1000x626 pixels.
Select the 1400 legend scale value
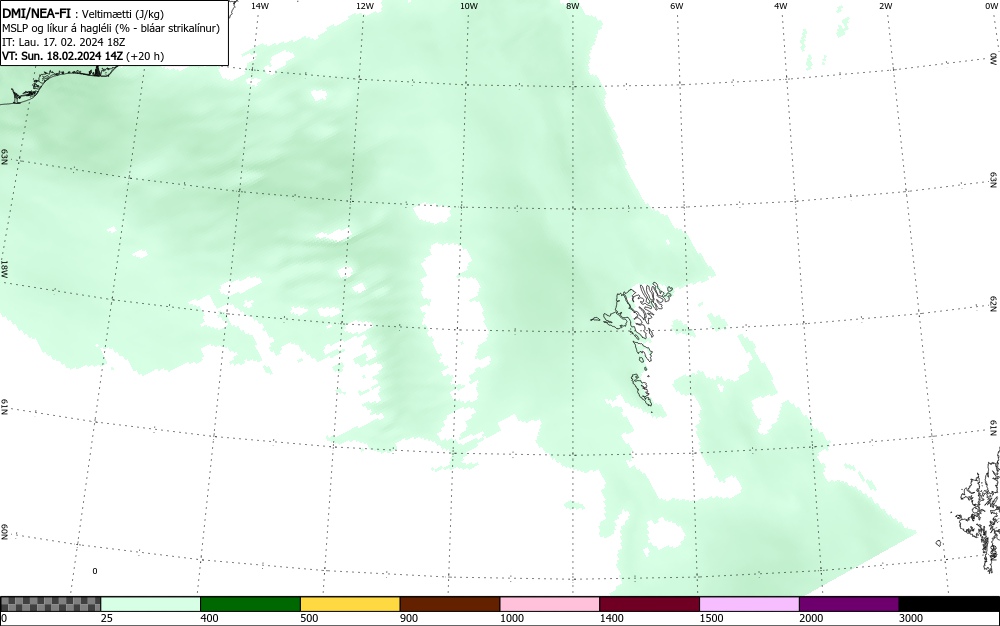coord(611,618)
